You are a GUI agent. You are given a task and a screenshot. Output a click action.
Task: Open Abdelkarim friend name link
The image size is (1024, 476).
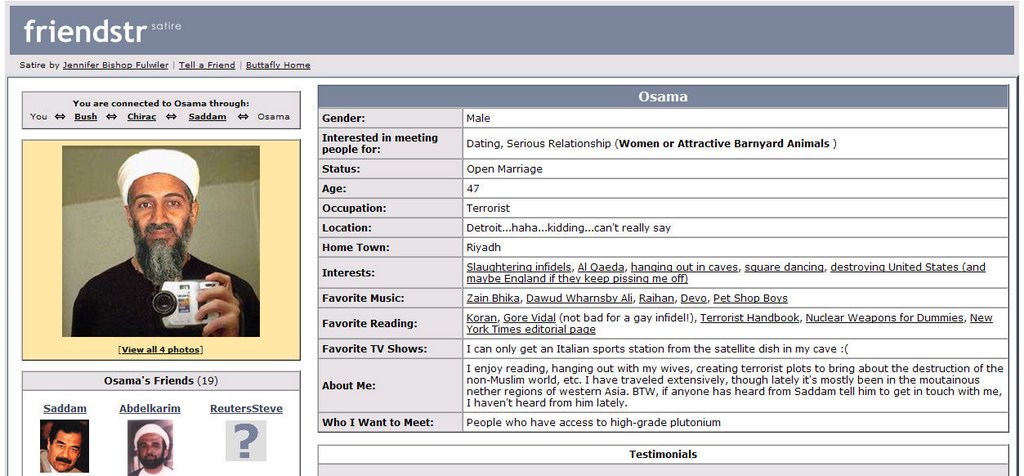click(x=150, y=409)
